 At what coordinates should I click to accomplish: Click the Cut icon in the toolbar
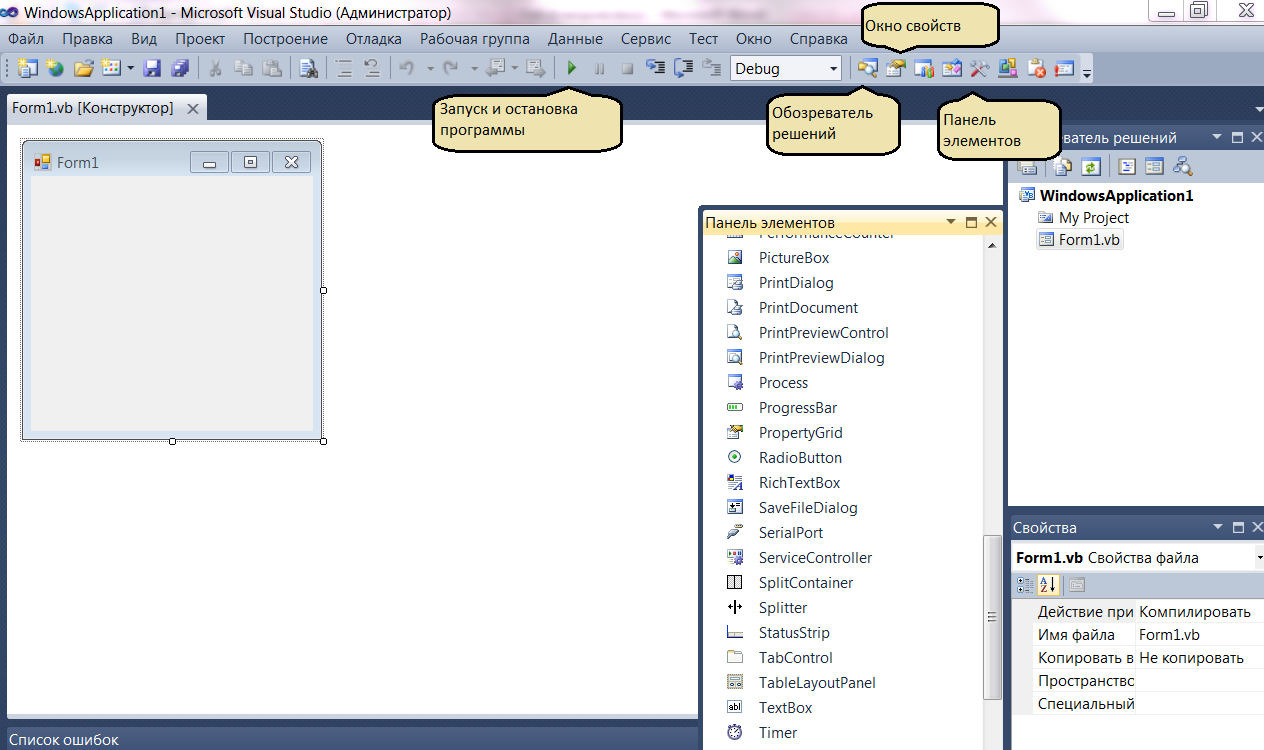coord(213,68)
